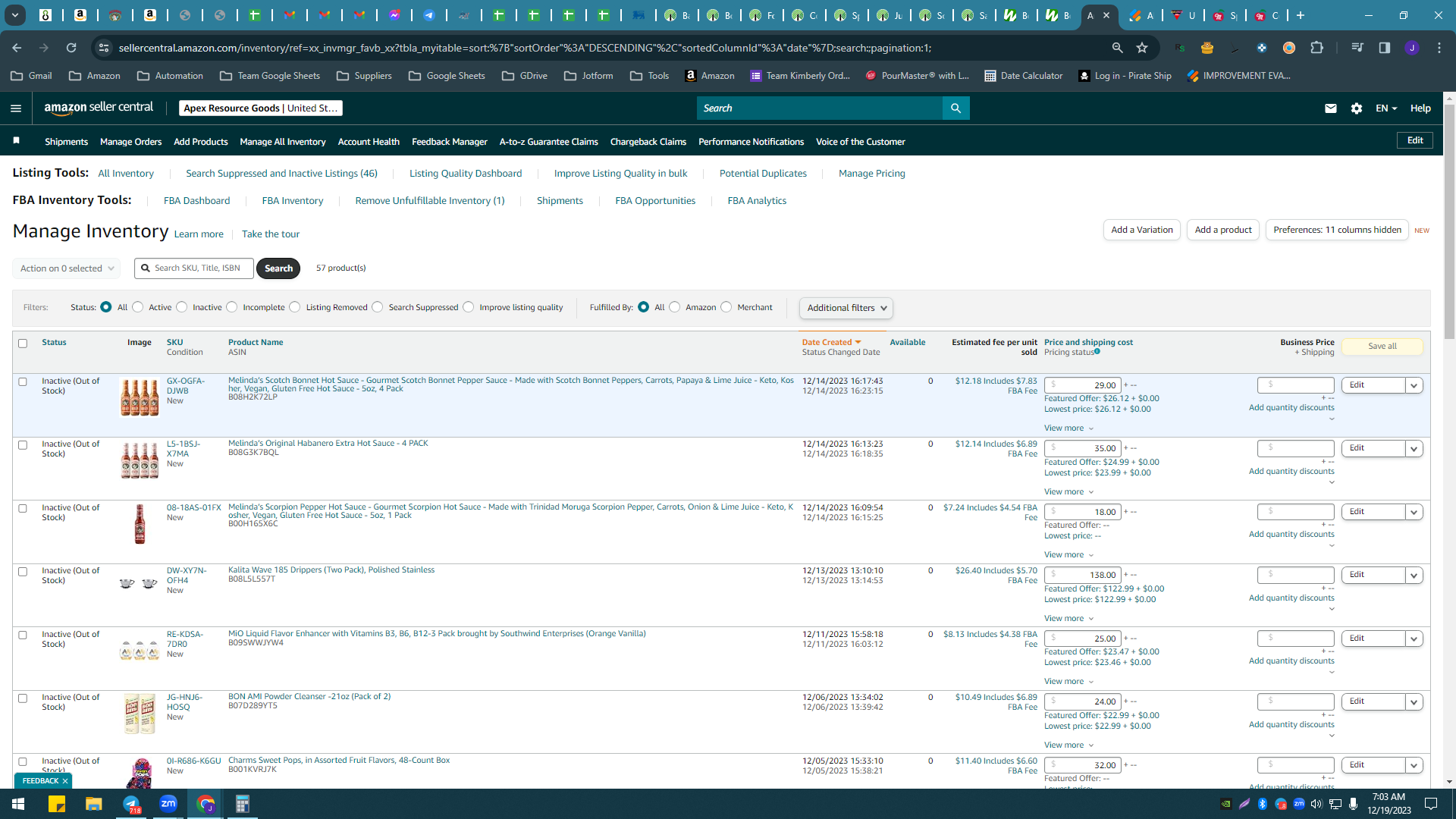Open the browser extensions puzzle icon

point(1317,48)
